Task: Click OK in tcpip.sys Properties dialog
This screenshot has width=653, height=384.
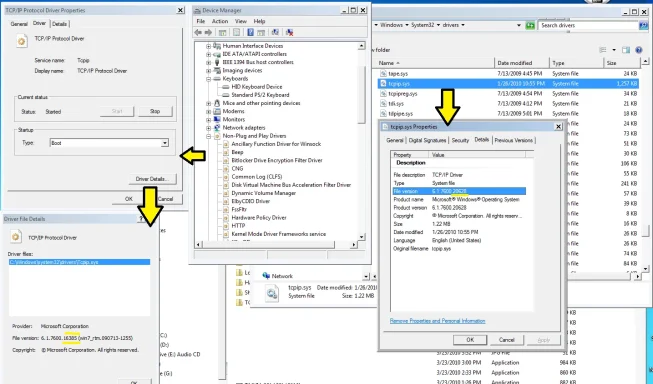Action: tap(470, 340)
